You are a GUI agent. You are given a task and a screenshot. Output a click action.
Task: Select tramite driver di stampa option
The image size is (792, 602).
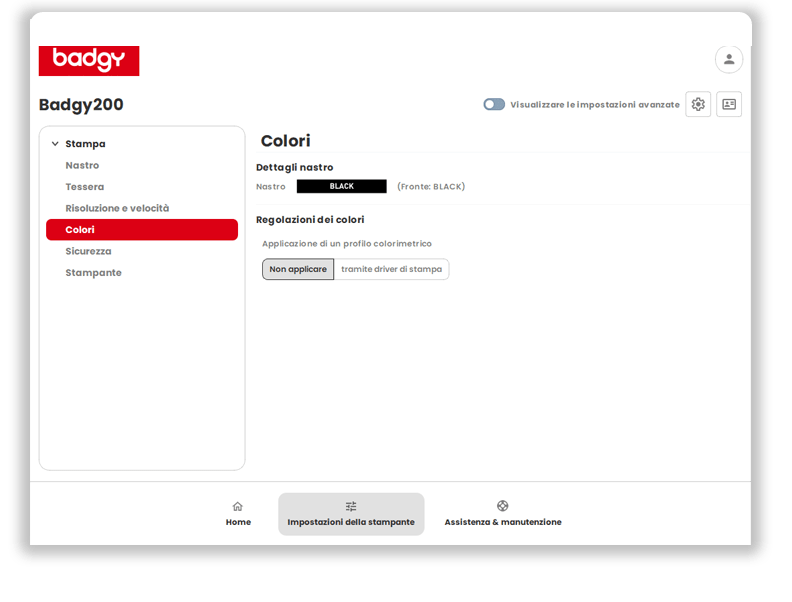coord(391,269)
